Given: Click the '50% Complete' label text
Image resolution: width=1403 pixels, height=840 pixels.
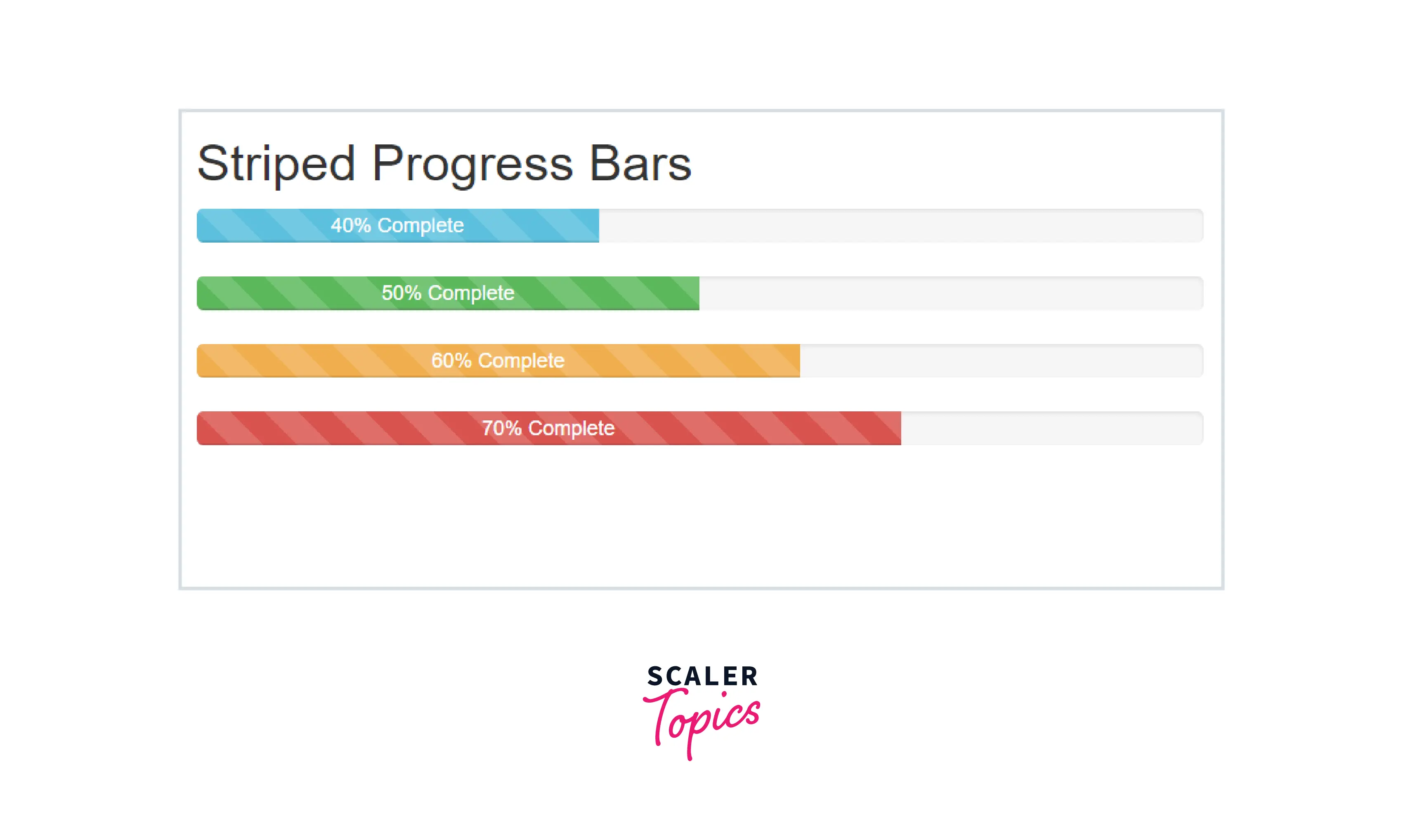Looking at the screenshot, I should pos(448,293).
